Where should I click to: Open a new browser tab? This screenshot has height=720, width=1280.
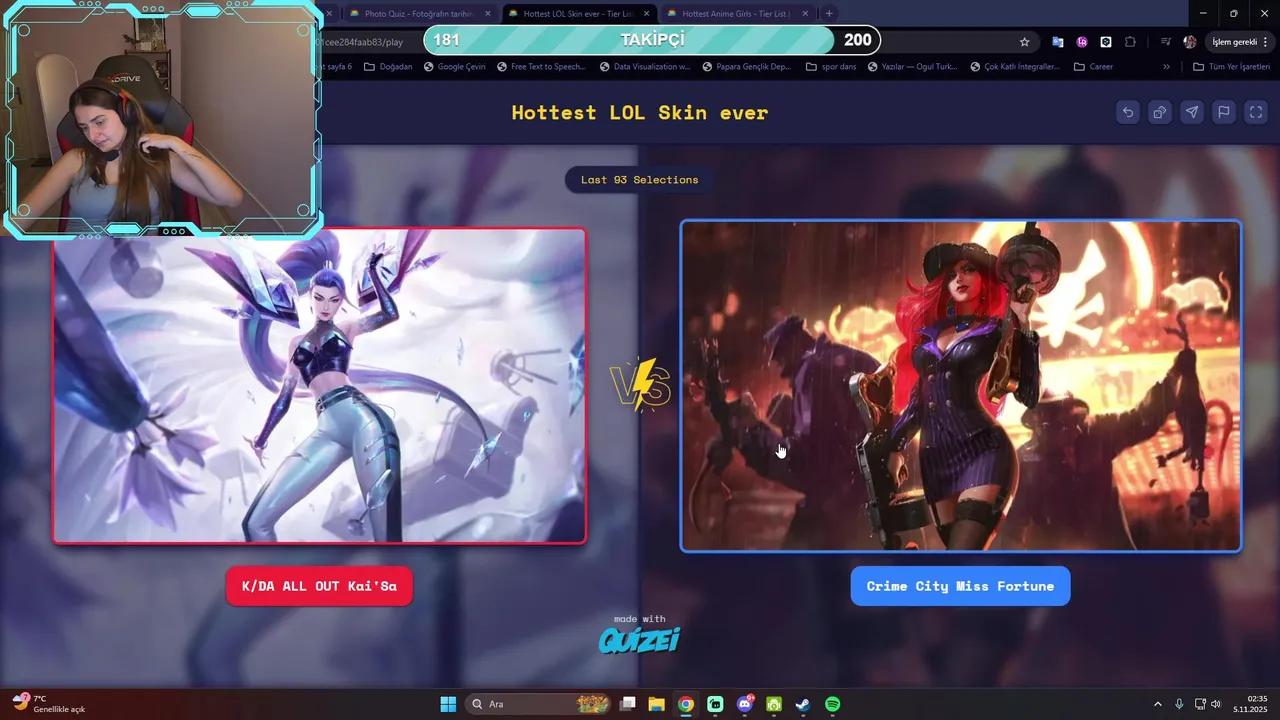829,14
